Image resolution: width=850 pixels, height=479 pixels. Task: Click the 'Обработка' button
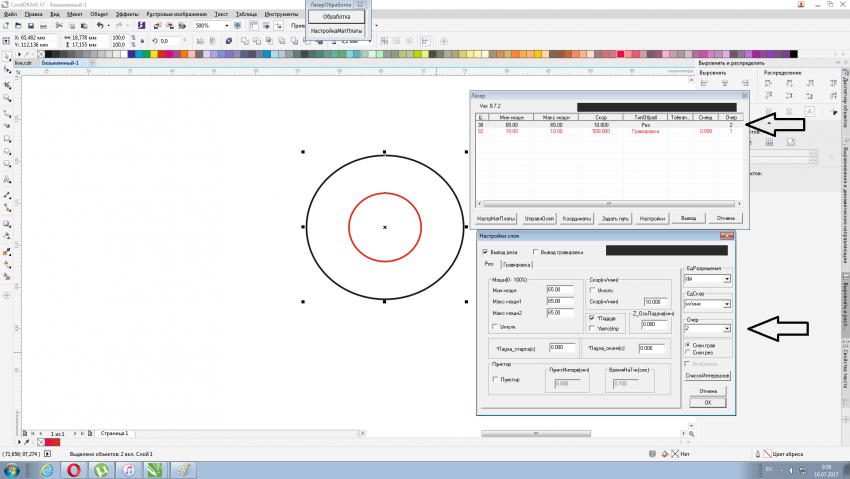[x=337, y=17]
